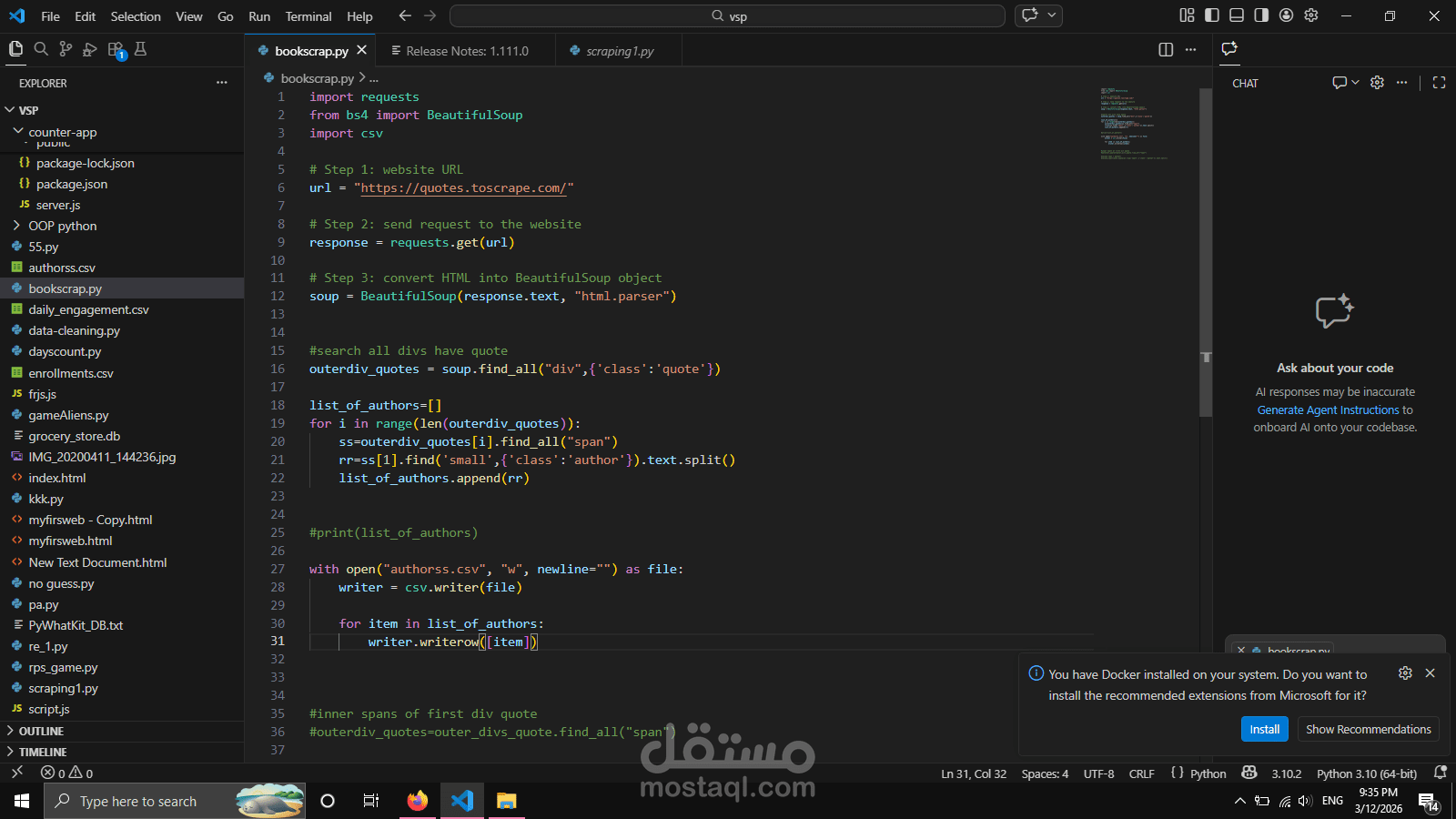Click Show Recommendations in the notification
Viewport: 1456px width, 819px height.
pos(1368,729)
